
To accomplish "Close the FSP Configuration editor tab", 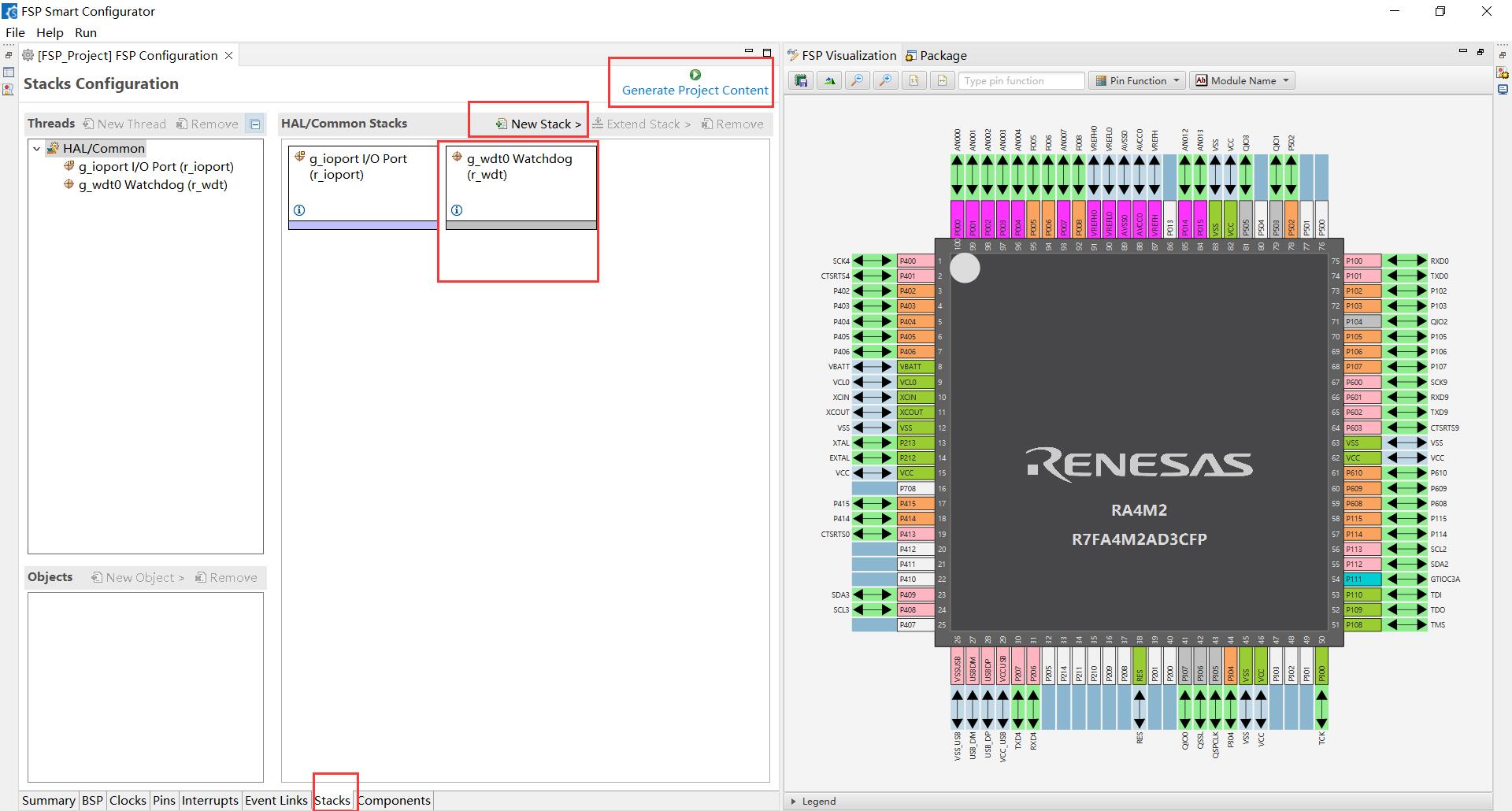I will pyautogui.click(x=228, y=56).
